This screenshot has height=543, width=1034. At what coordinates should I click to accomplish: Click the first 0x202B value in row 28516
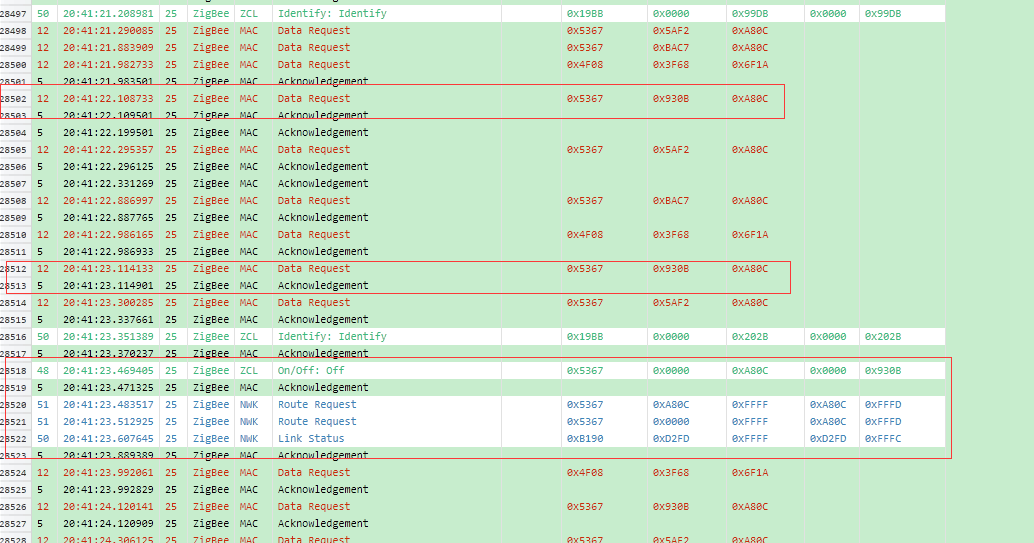[750, 336]
